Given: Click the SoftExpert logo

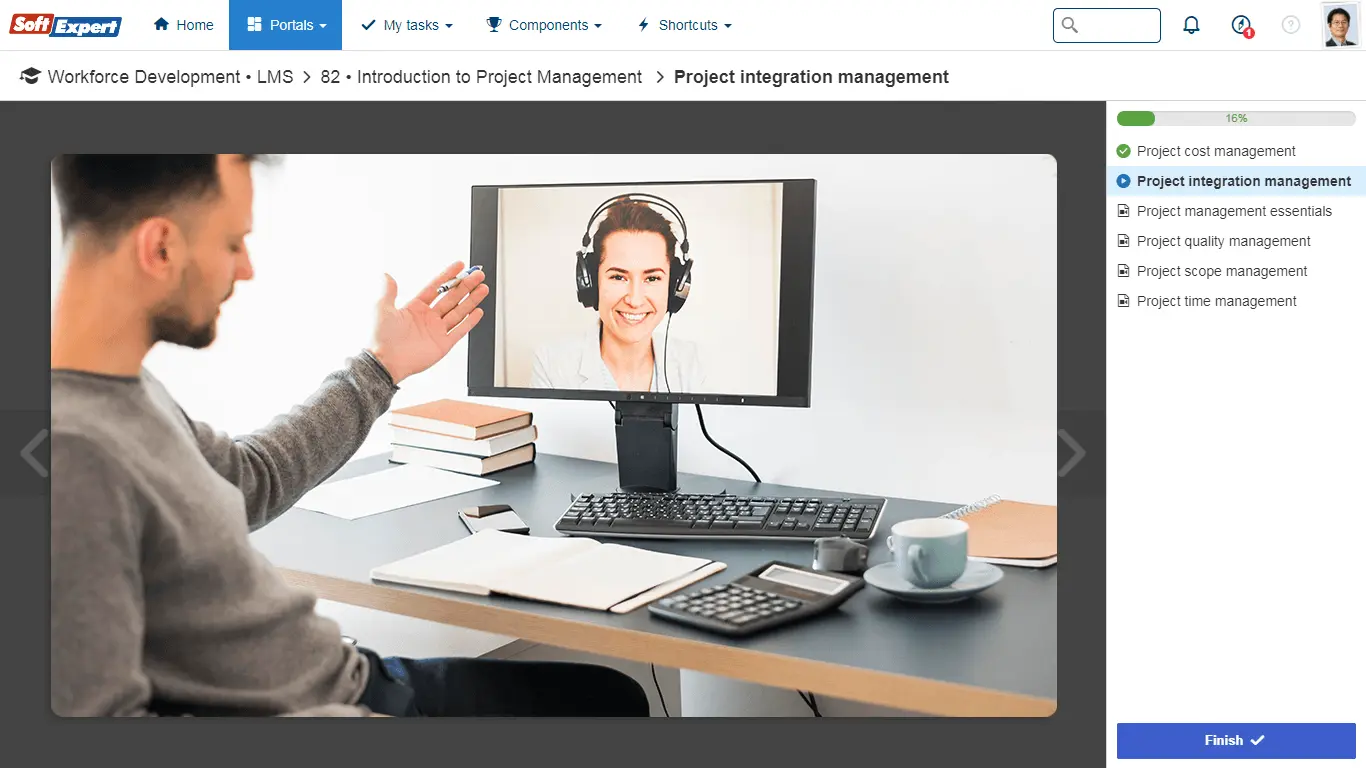Looking at the screenshot, I should click(x=64, y=26).
